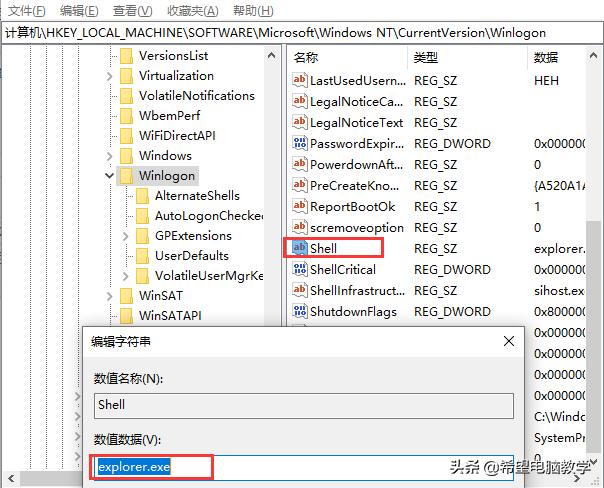
Task: Expand the VolatileUserMgrKey tree node
Action: (x=126, y=277)
